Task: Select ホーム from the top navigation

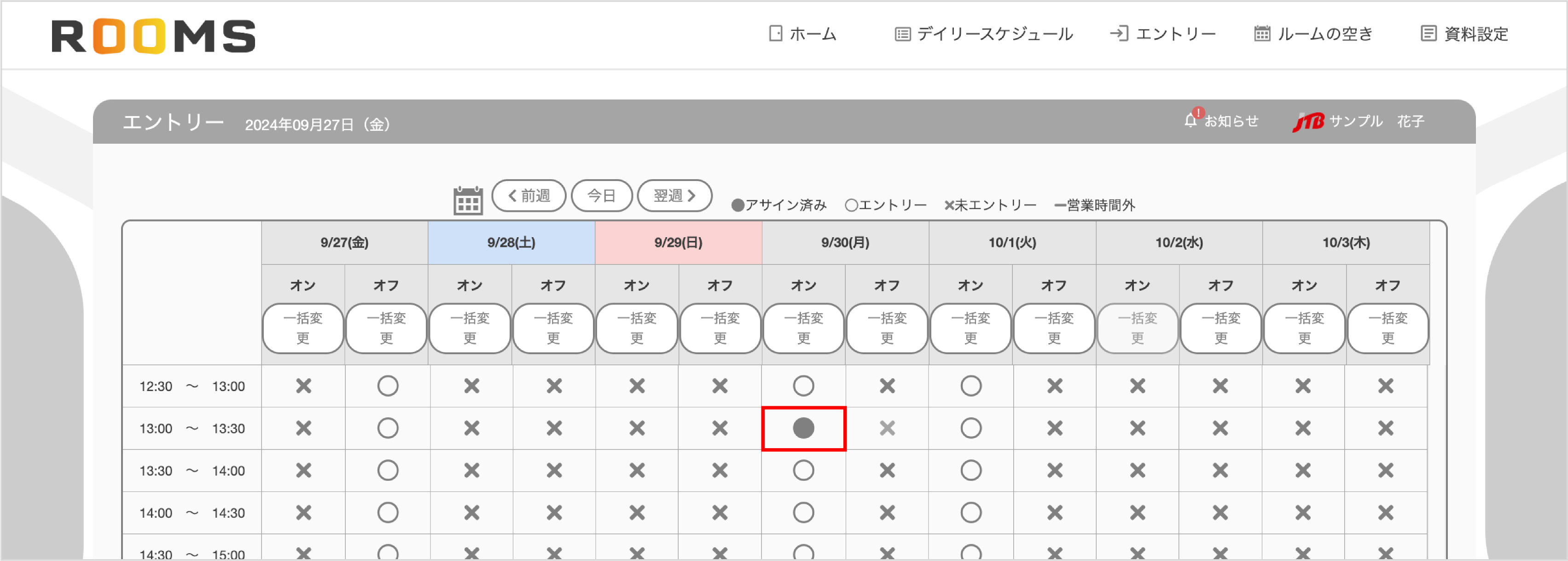Action: (813, 34)
